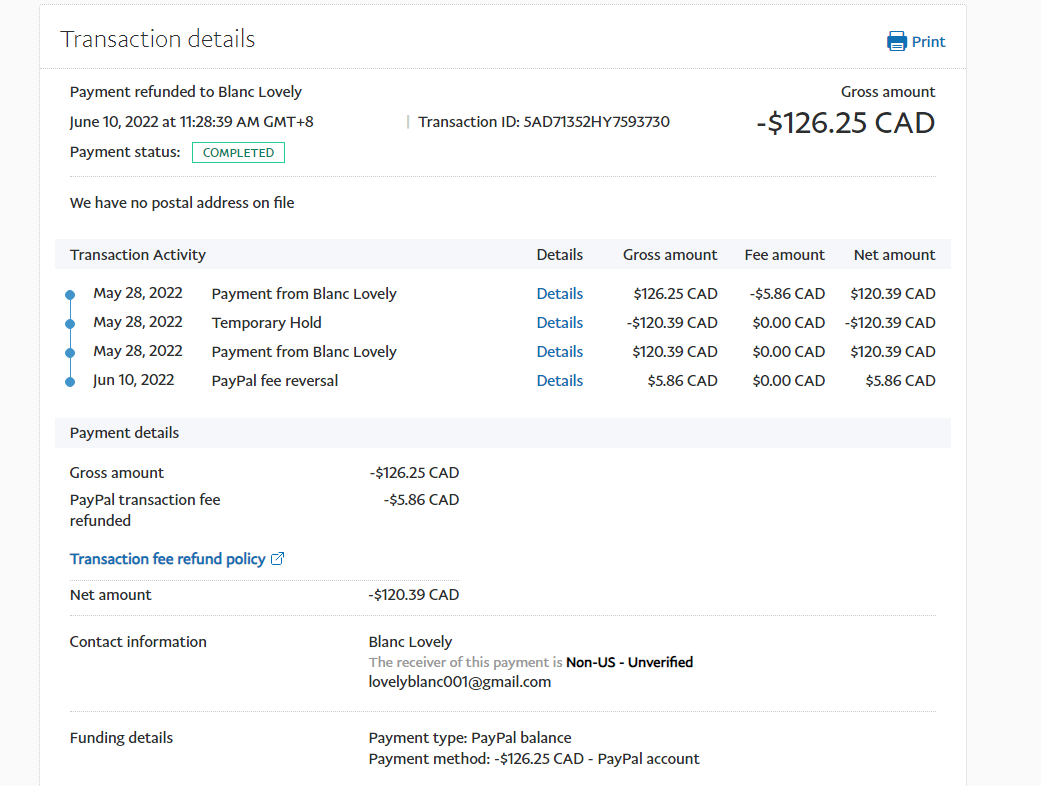Click the Payment details section header
The image size is (1041, 786).
click(x=124, y=433)
